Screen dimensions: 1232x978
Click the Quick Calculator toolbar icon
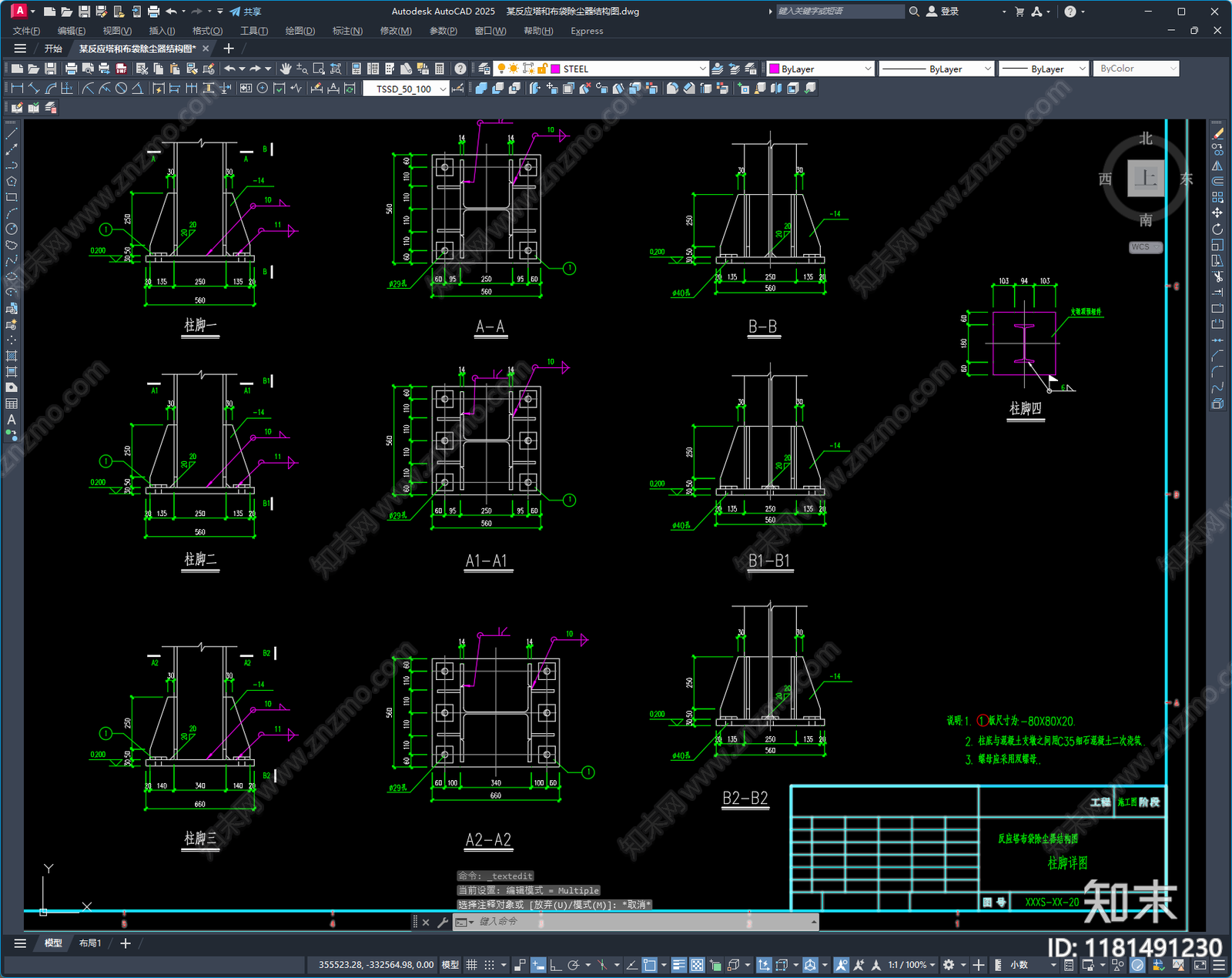[x=440, y=69]
